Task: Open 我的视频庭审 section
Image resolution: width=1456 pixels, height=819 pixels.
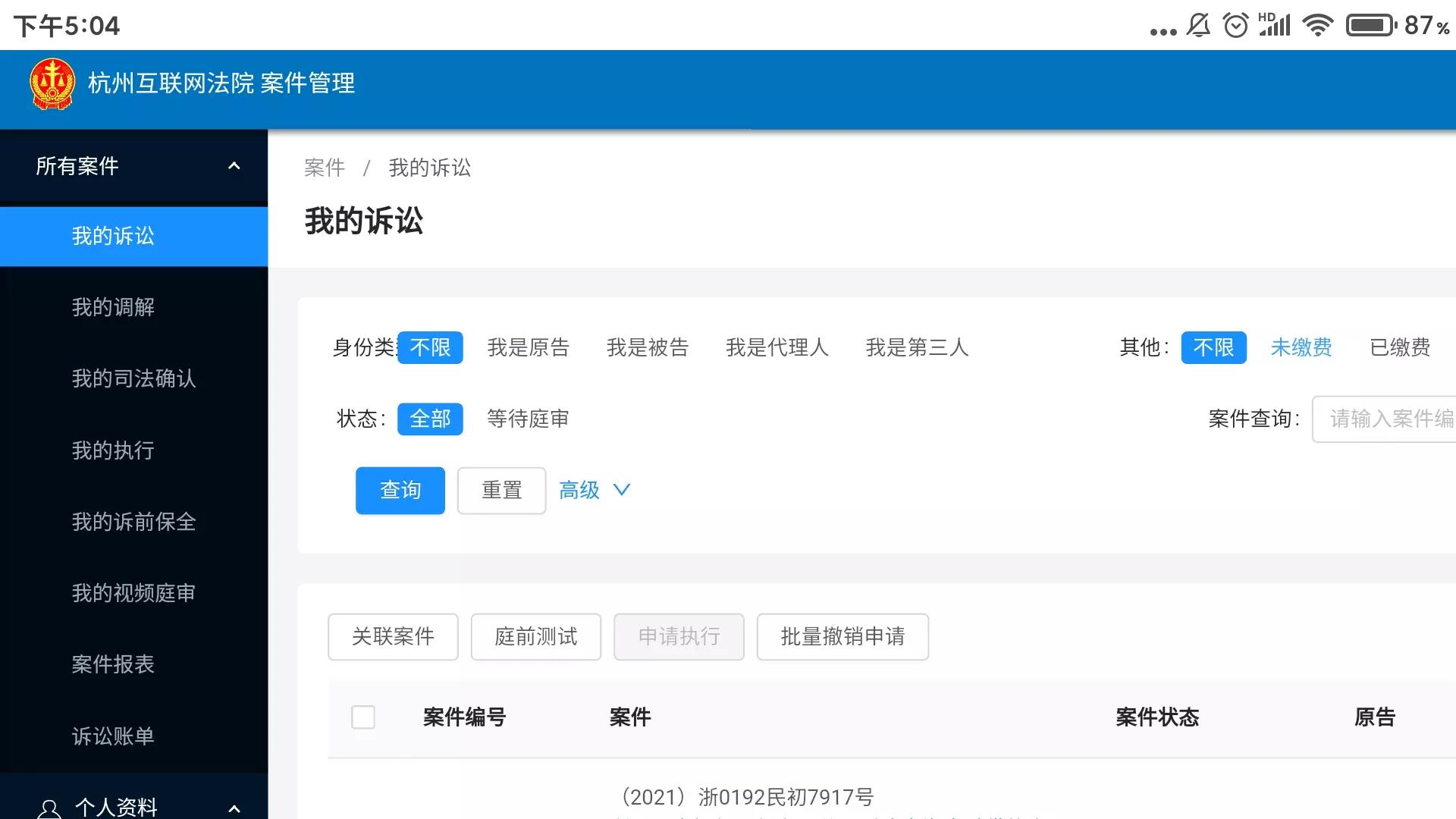Action: [x=133, y=593]
